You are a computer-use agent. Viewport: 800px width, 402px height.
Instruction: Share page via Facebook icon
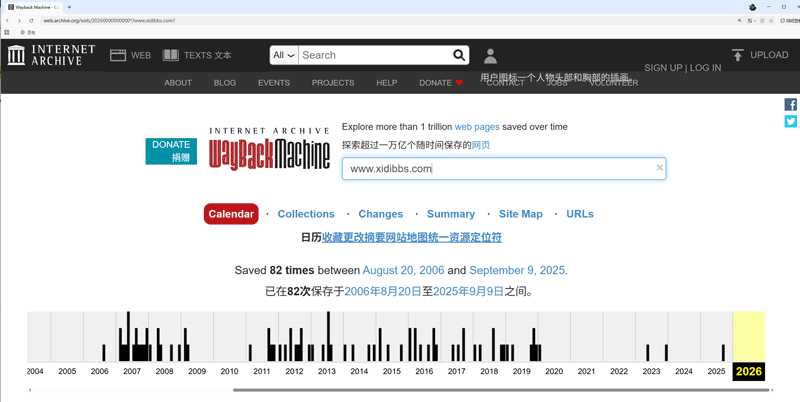(x=790, y=105)
